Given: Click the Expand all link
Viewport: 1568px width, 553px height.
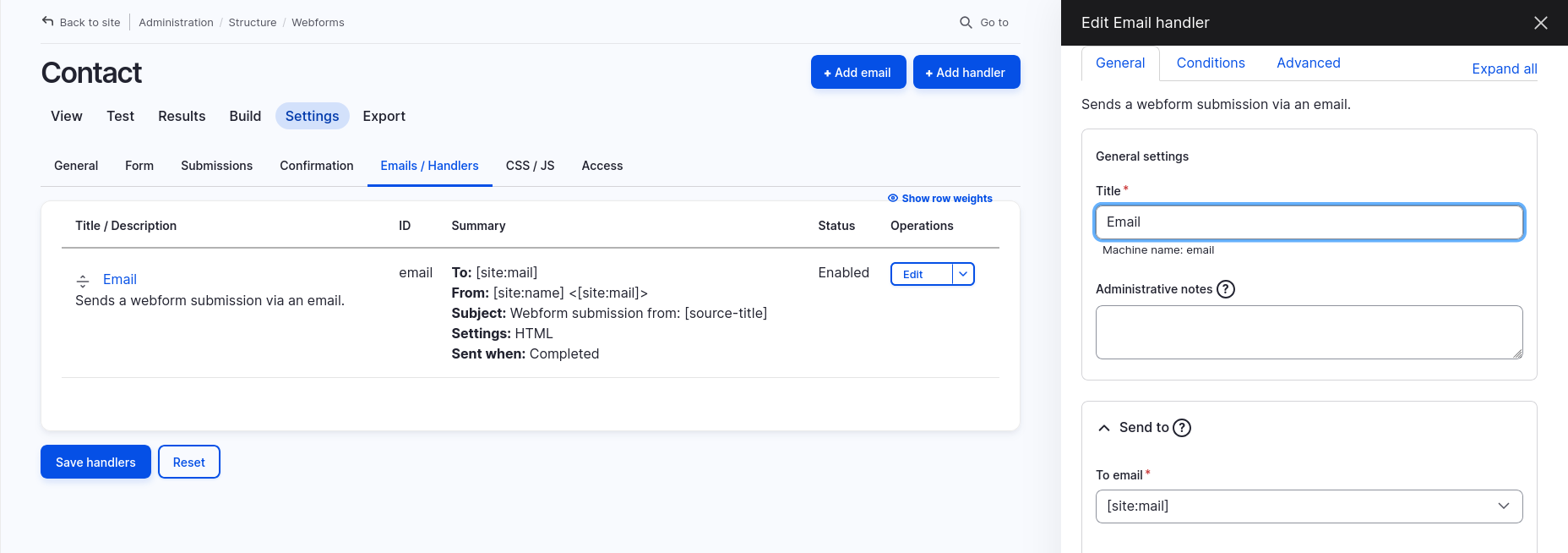Looking at the screenshot, I should (x=1504, y=69).
